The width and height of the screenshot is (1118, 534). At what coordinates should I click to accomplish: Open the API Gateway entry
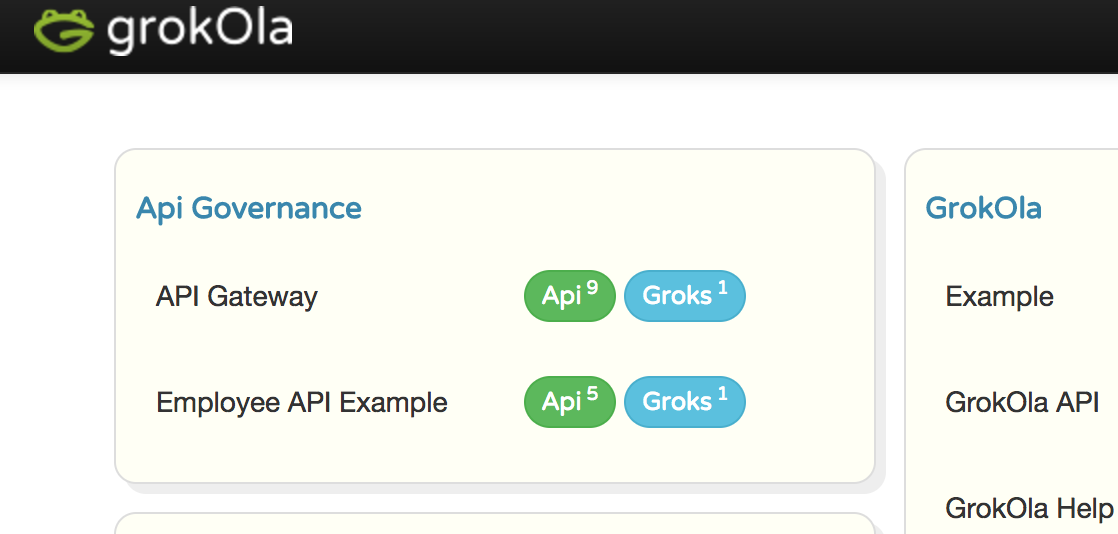[237, 296]
